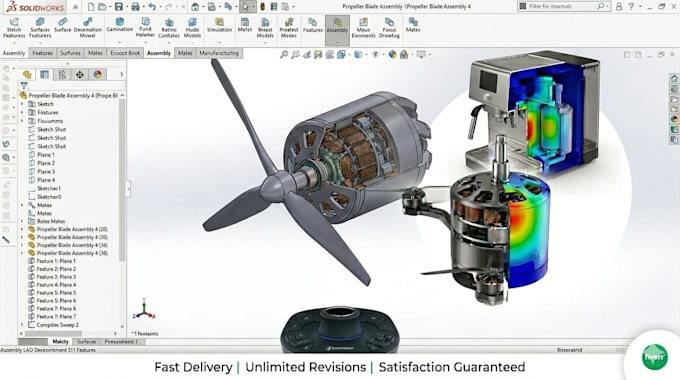Viewport: 680px width, 380px height.
Task: Click the appearances color icon in right task pane
Action: 674,119
